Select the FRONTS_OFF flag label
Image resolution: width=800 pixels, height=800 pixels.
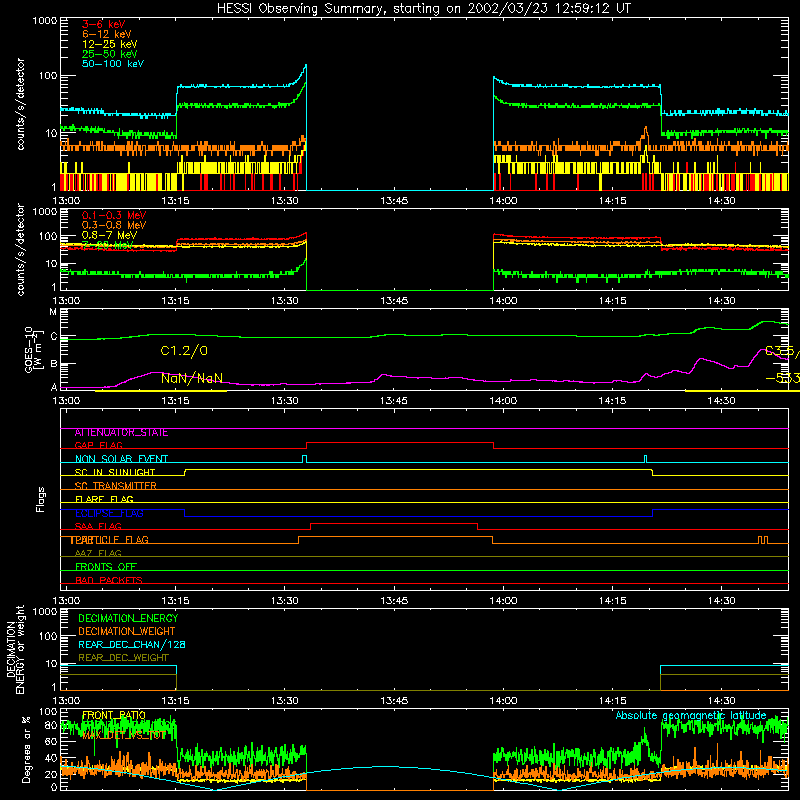pos(106,567)
